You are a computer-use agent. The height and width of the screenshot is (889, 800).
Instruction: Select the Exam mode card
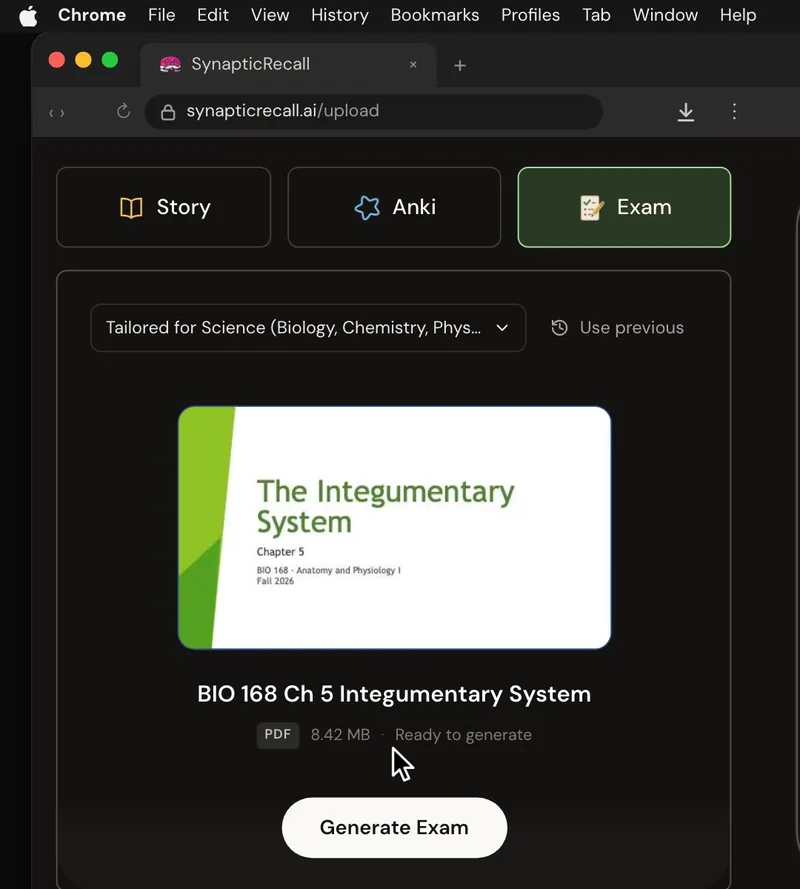pyautogui.click(x=624, y=207)
